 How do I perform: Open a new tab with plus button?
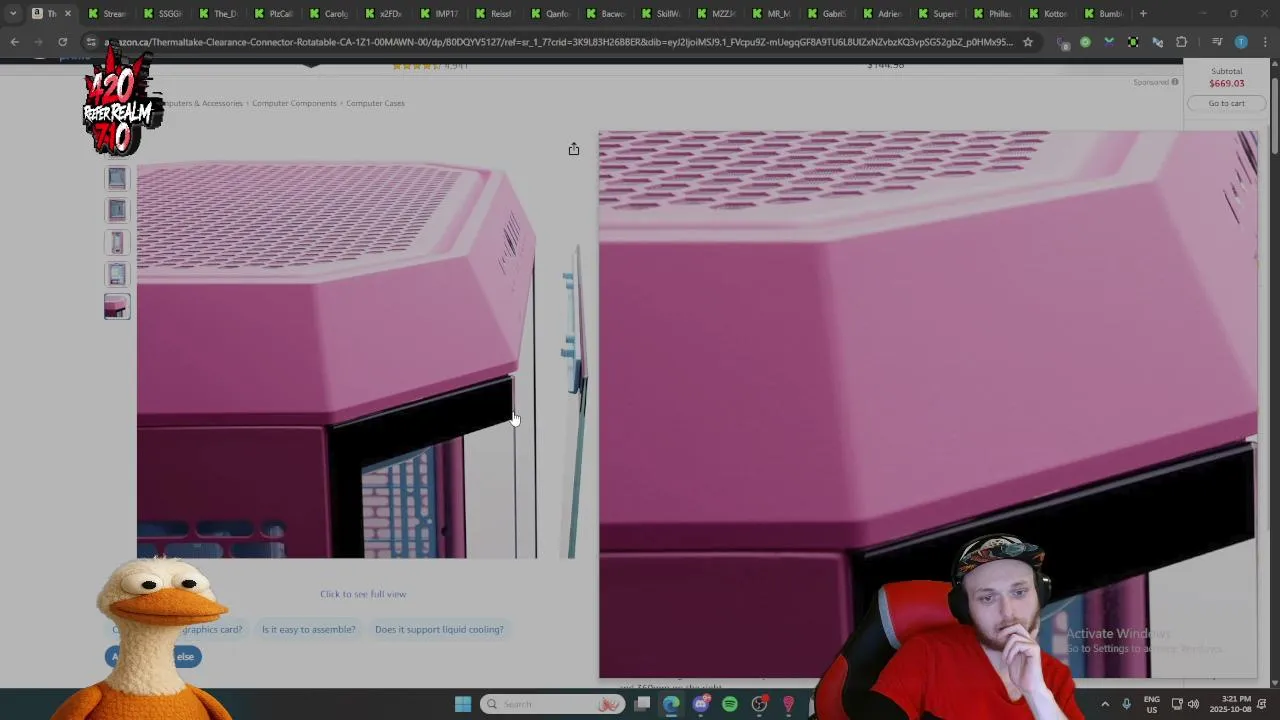pos(1143,14)
